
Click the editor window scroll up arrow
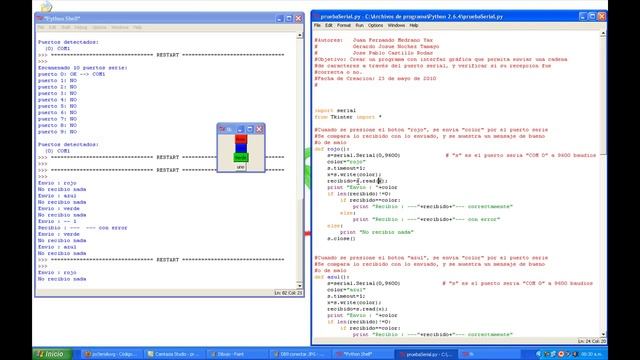click(x=603, y=34)
